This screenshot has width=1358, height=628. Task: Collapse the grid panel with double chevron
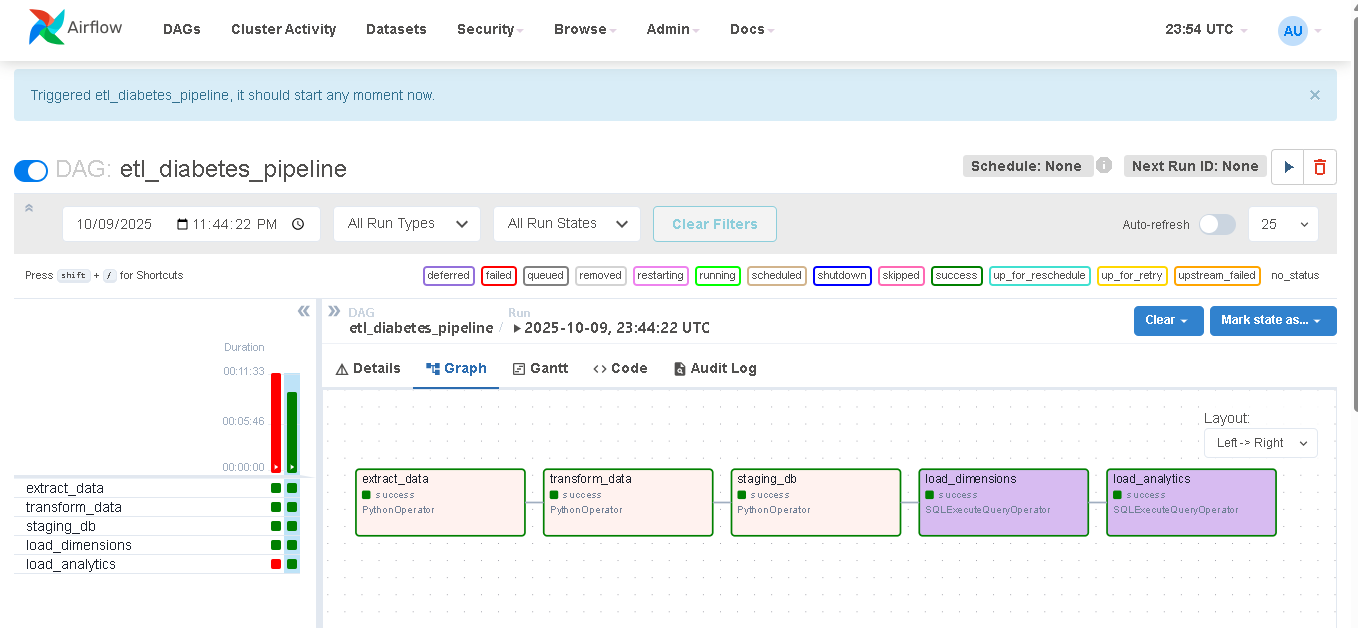[x=304, y=311]
